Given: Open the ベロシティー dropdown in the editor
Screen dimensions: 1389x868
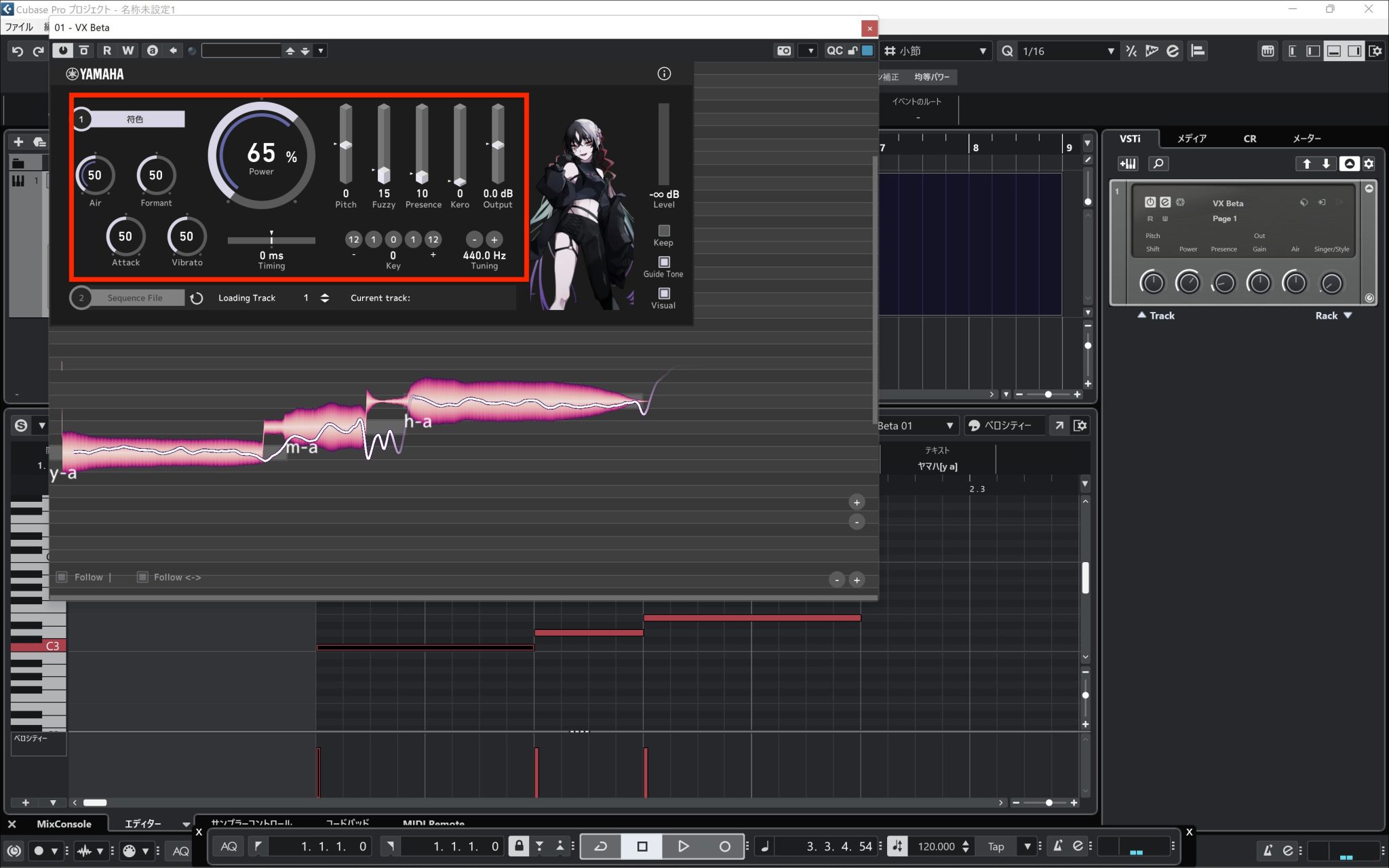Looking at the screenshot, I should pos(1006,425).
